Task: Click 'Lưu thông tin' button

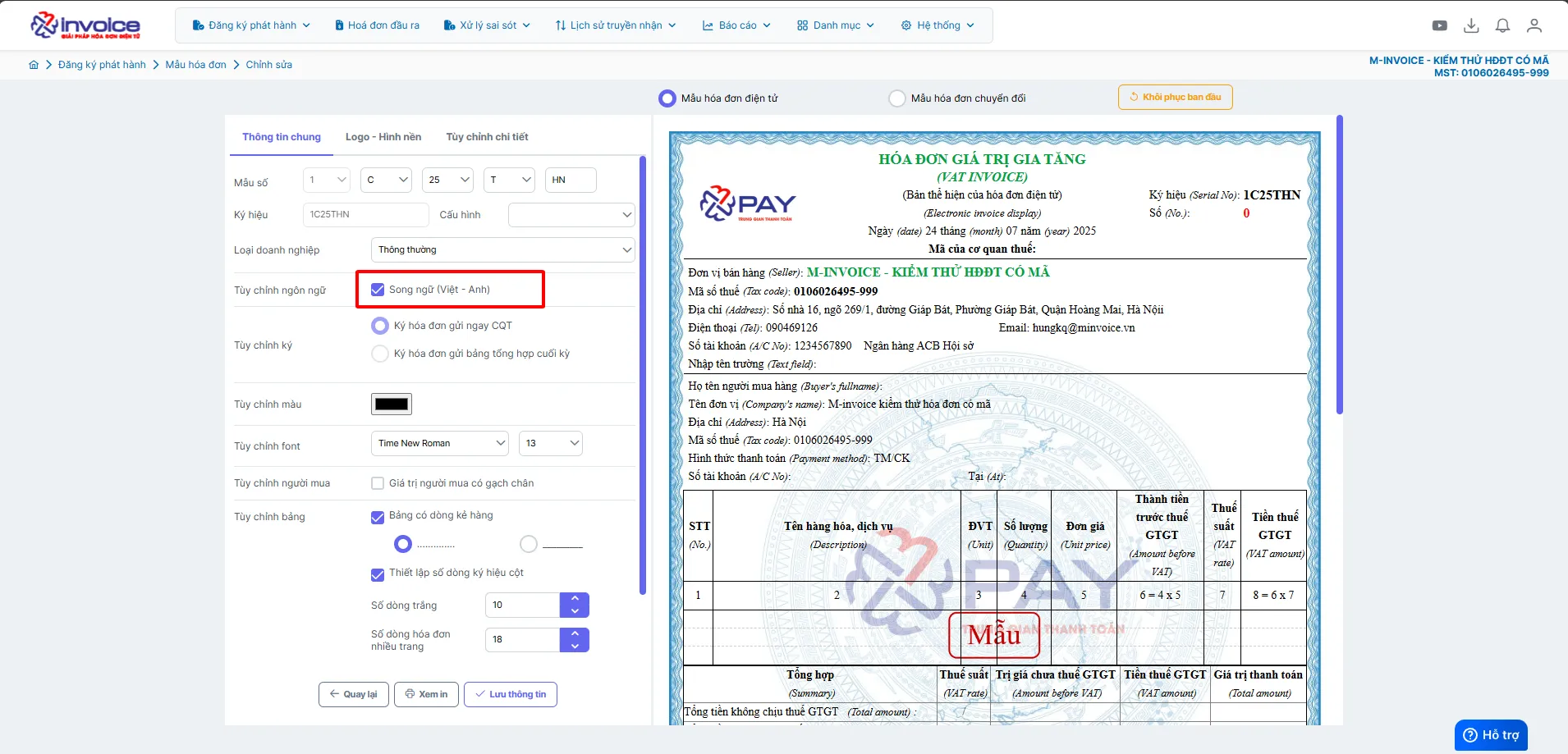Action: pyautogui.click(x=511, y=694)
